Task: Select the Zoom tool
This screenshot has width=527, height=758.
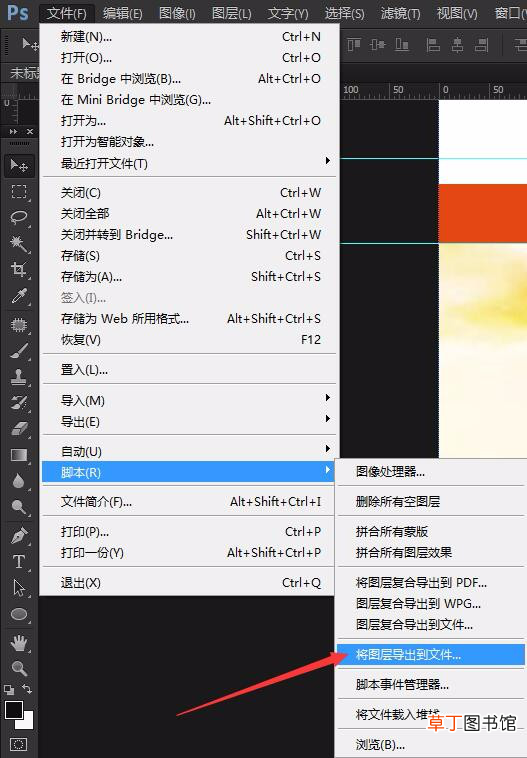Action: (19, 669)
